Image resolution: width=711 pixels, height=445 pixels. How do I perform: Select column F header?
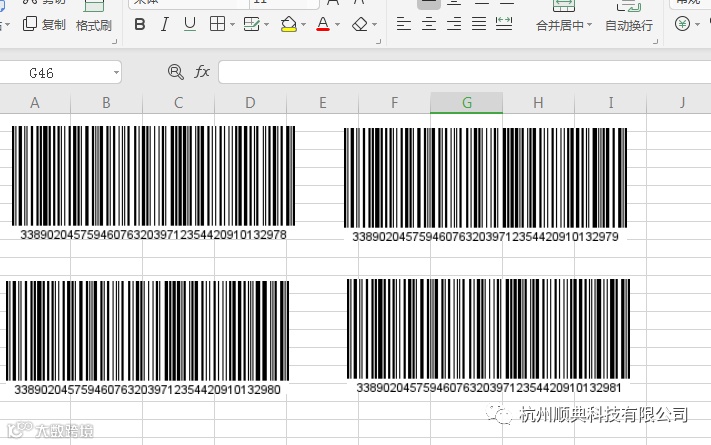coord(394,103)
